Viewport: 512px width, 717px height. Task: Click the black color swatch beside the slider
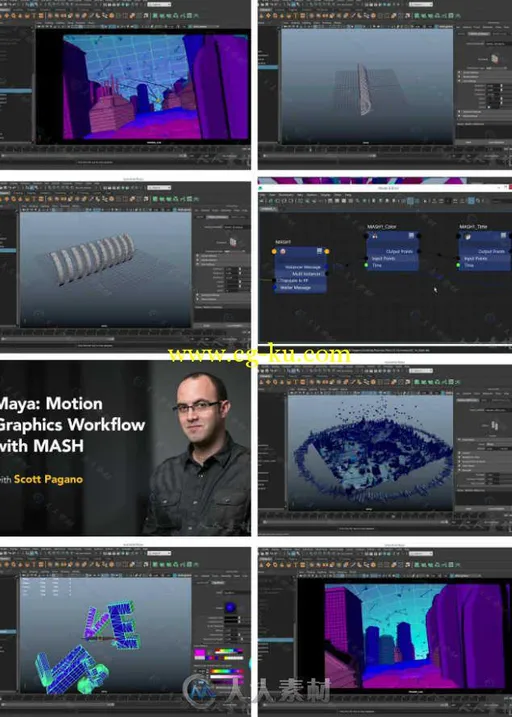(x=230, y=618)
